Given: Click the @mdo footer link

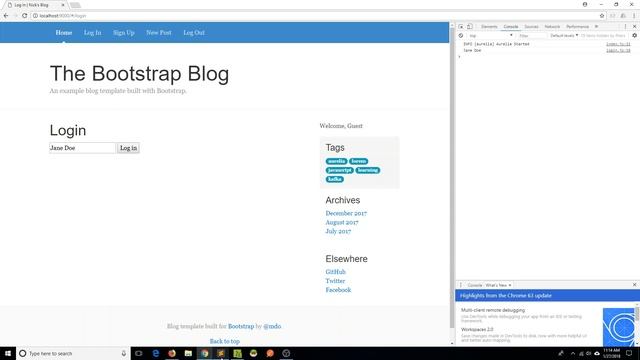Looking at the screenshot, I should [x=272, y=326].
